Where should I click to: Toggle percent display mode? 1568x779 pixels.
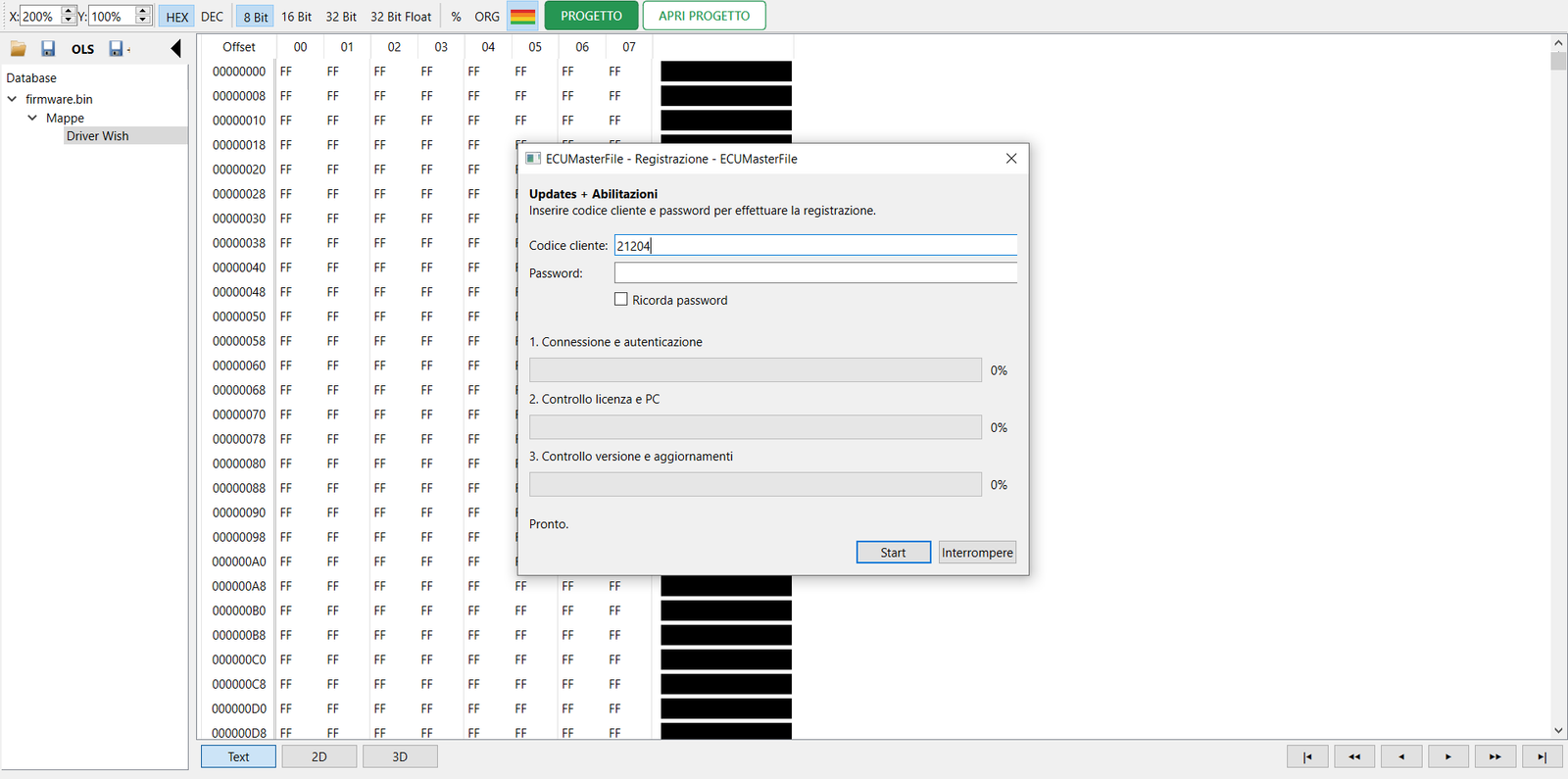(x=456, y=17)
